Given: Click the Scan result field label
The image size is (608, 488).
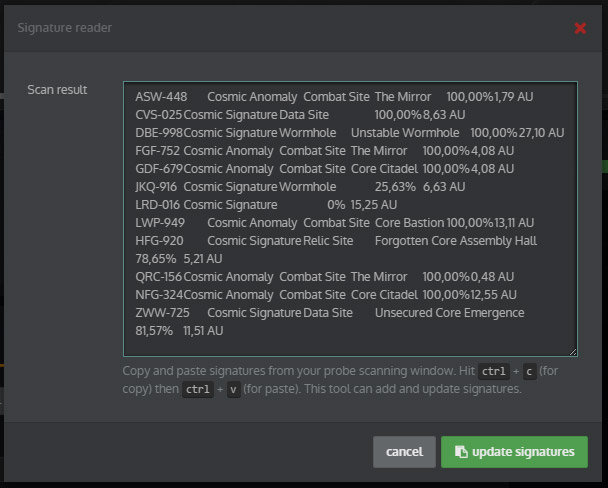Looking at the screenshot, I should point(57,90).
